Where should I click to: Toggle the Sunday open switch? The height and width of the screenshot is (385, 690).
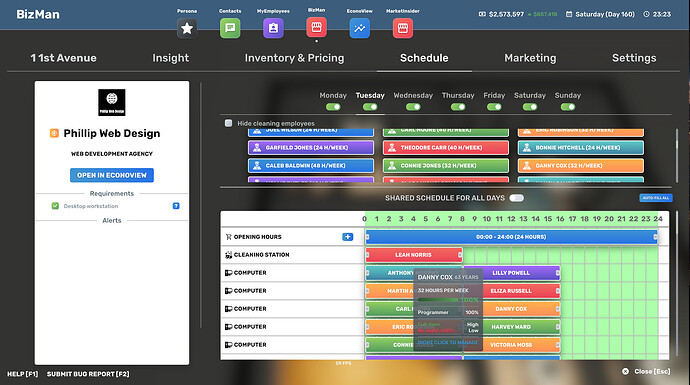pyautogui.click(x=568, y=107)
